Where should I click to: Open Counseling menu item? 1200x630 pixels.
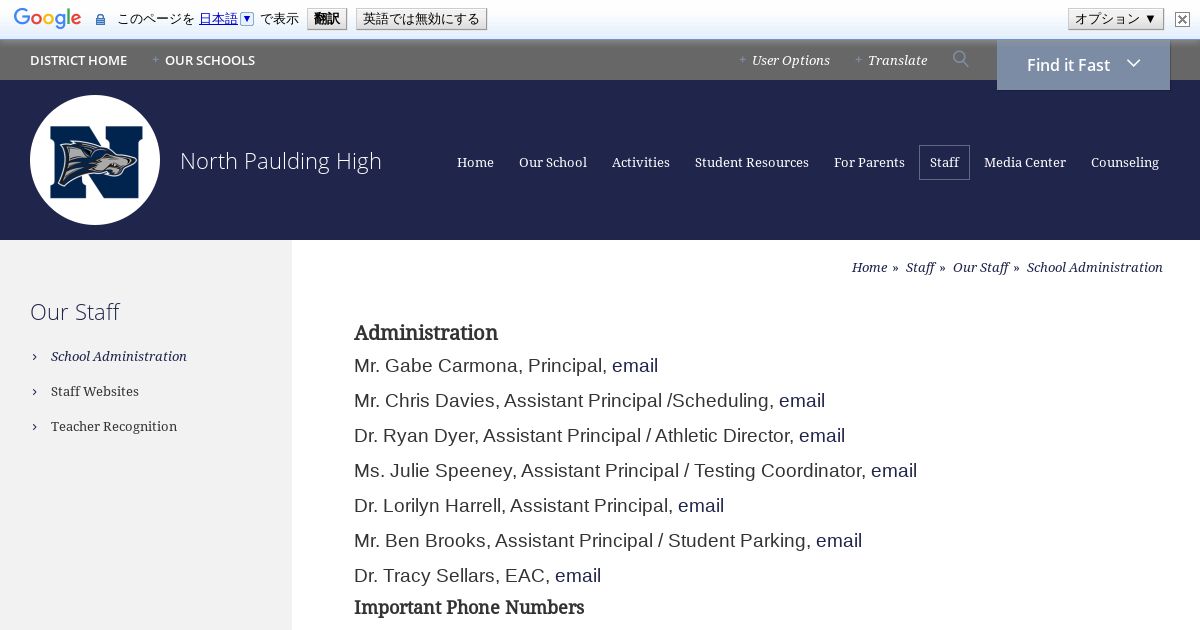(x=1125, y=162)
